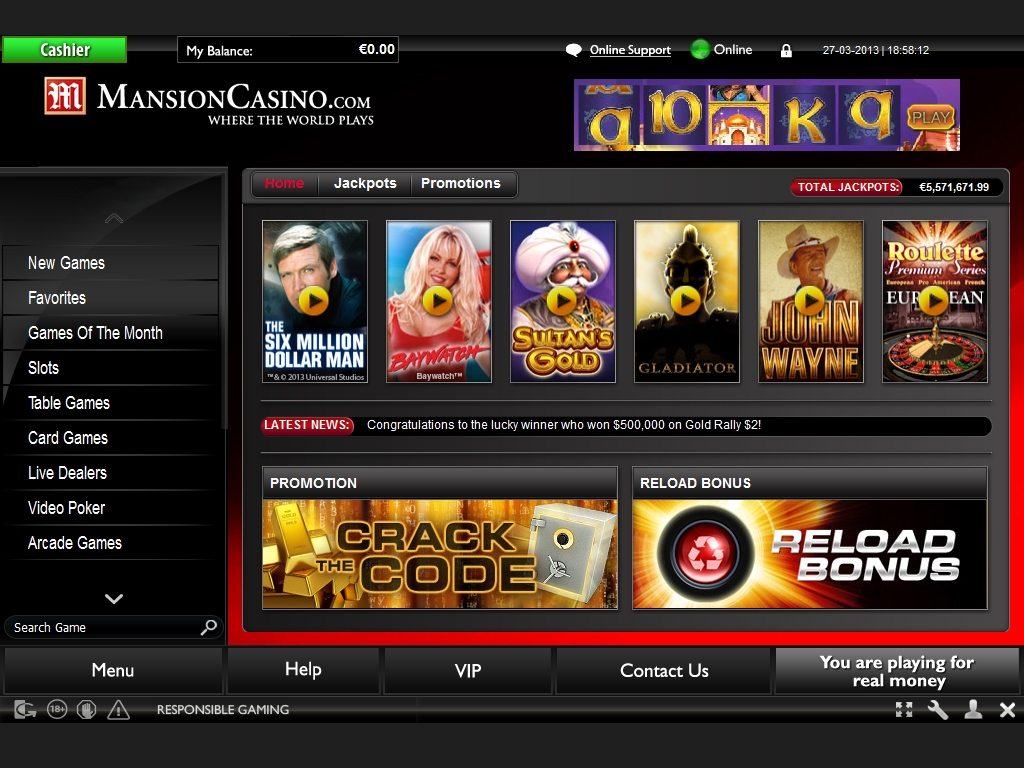Click the 18+ age restriction icon
1024x768 pixels.
(x=57, y=710)
